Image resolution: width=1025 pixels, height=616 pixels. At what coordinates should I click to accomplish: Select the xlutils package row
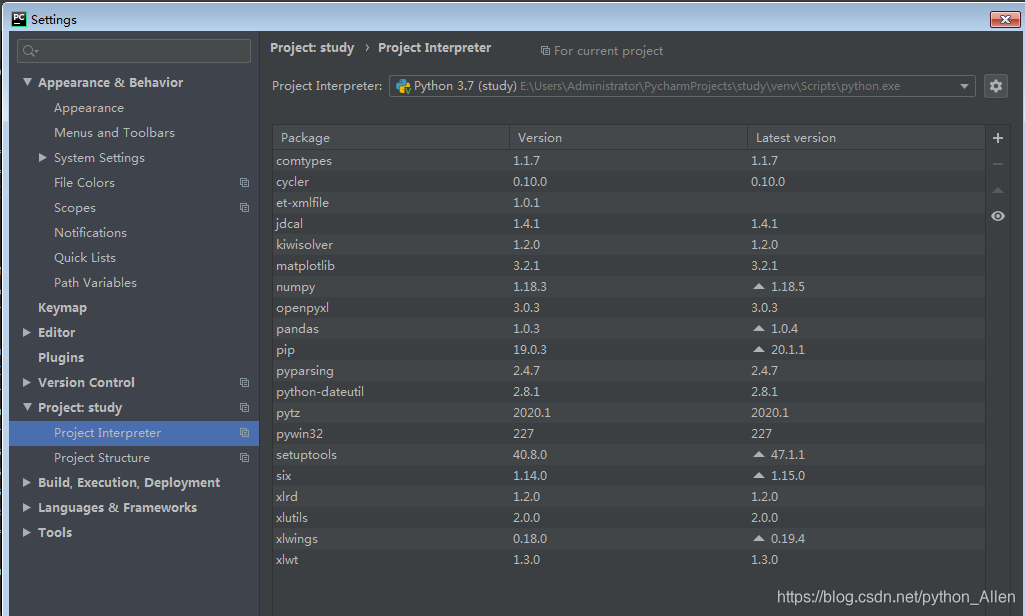coord(629,517)
